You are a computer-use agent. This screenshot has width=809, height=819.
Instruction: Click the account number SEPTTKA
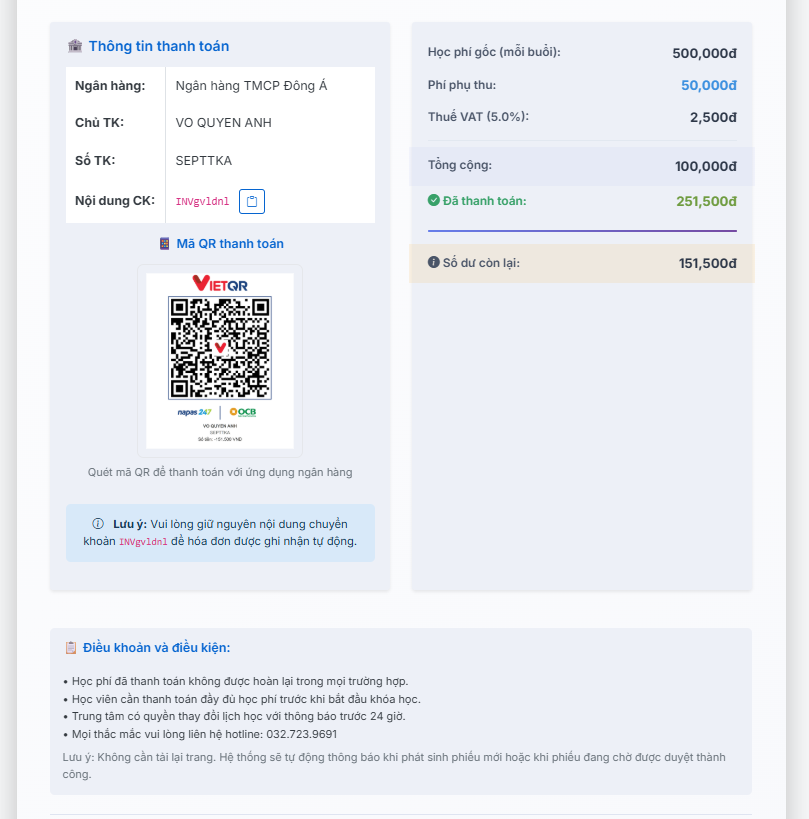[x=204, y=161]
